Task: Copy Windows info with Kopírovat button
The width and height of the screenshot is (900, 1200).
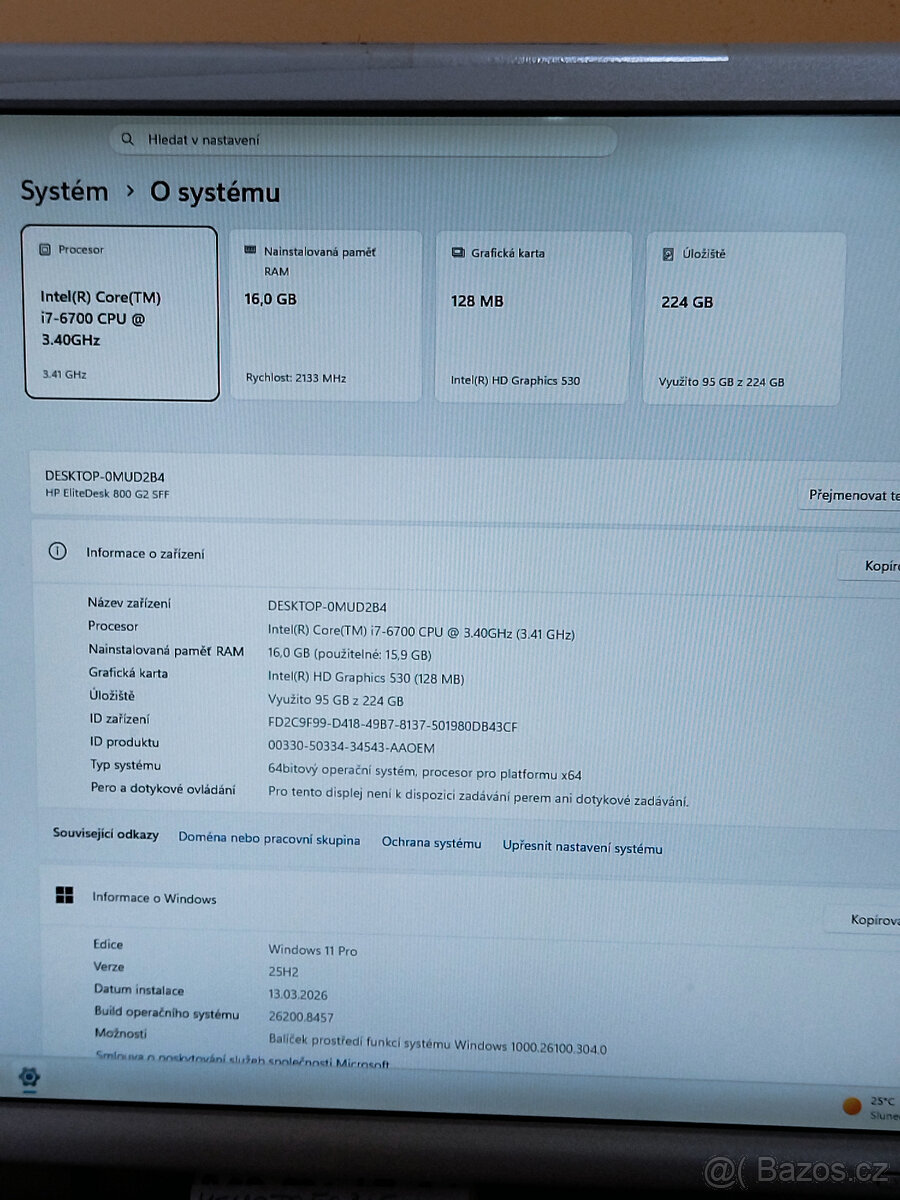Action: 862,920
